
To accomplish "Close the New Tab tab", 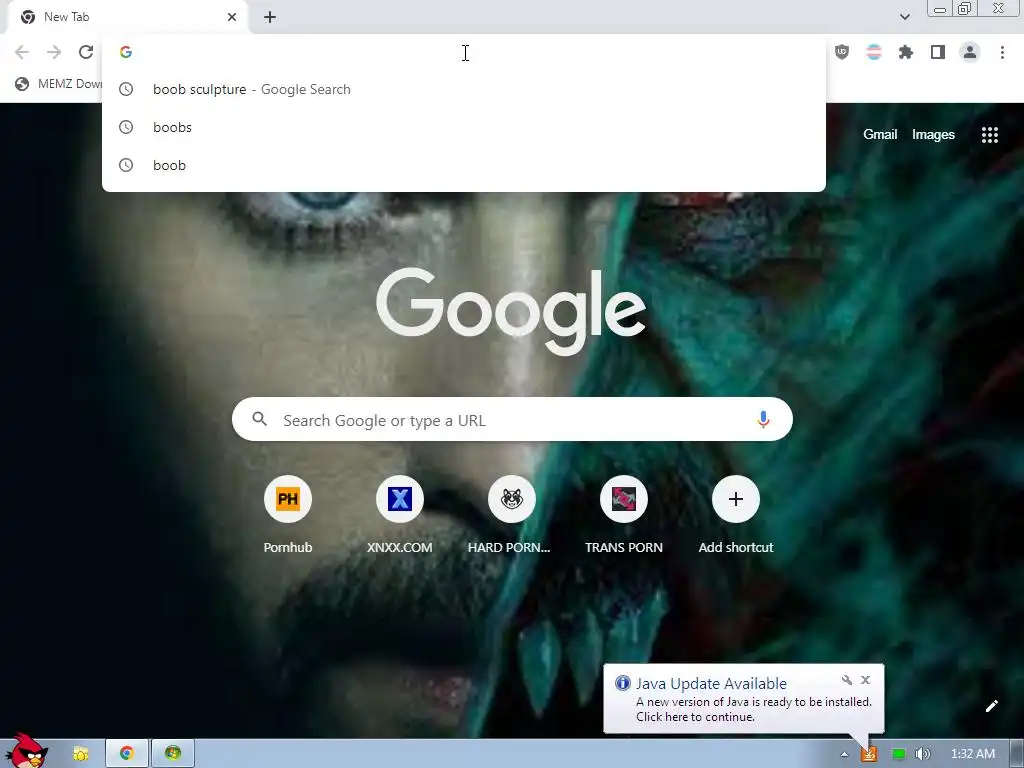I will (x=232, y=17).
